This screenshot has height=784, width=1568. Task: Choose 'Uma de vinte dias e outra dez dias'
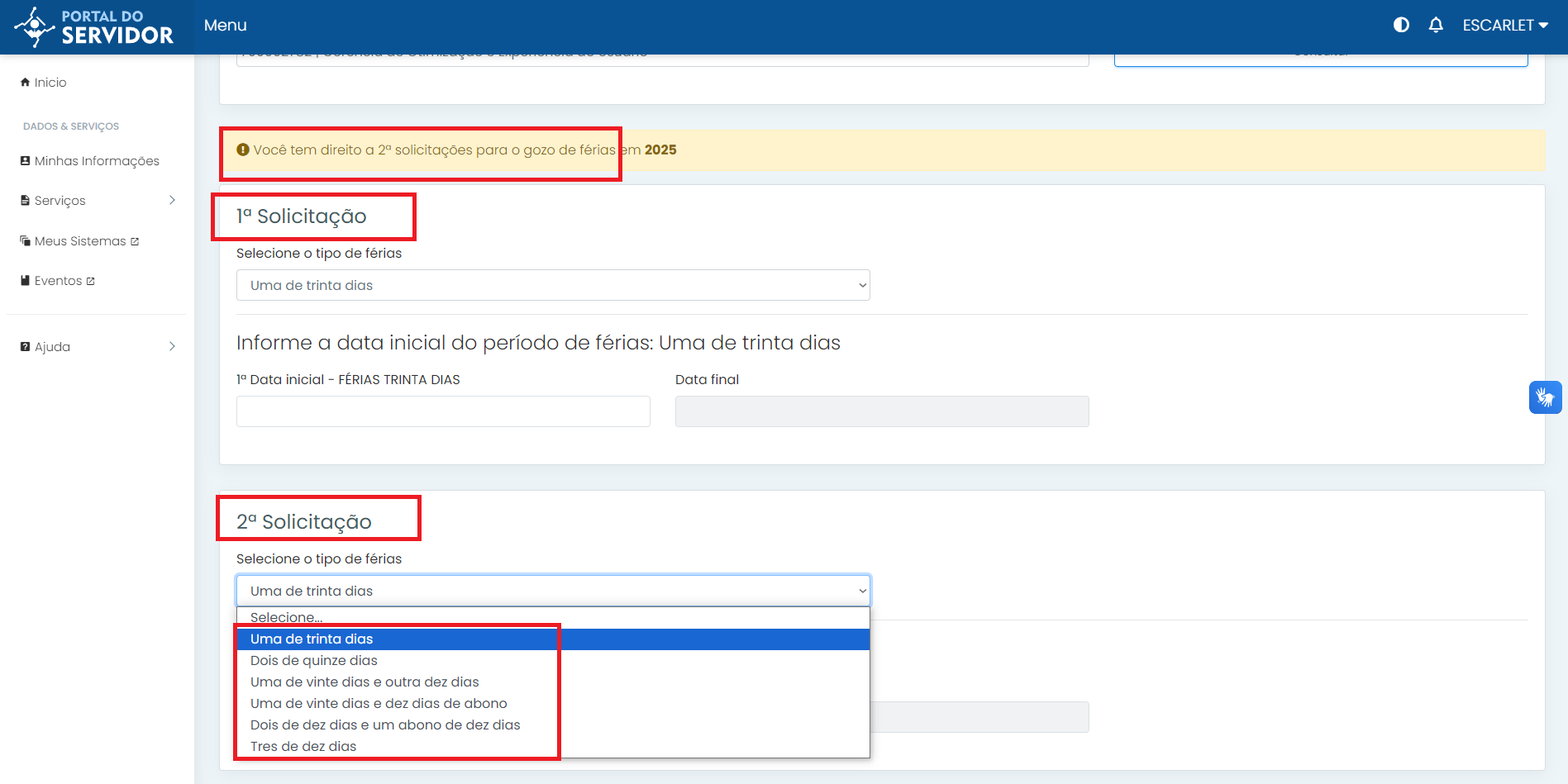tap(553, 682)
